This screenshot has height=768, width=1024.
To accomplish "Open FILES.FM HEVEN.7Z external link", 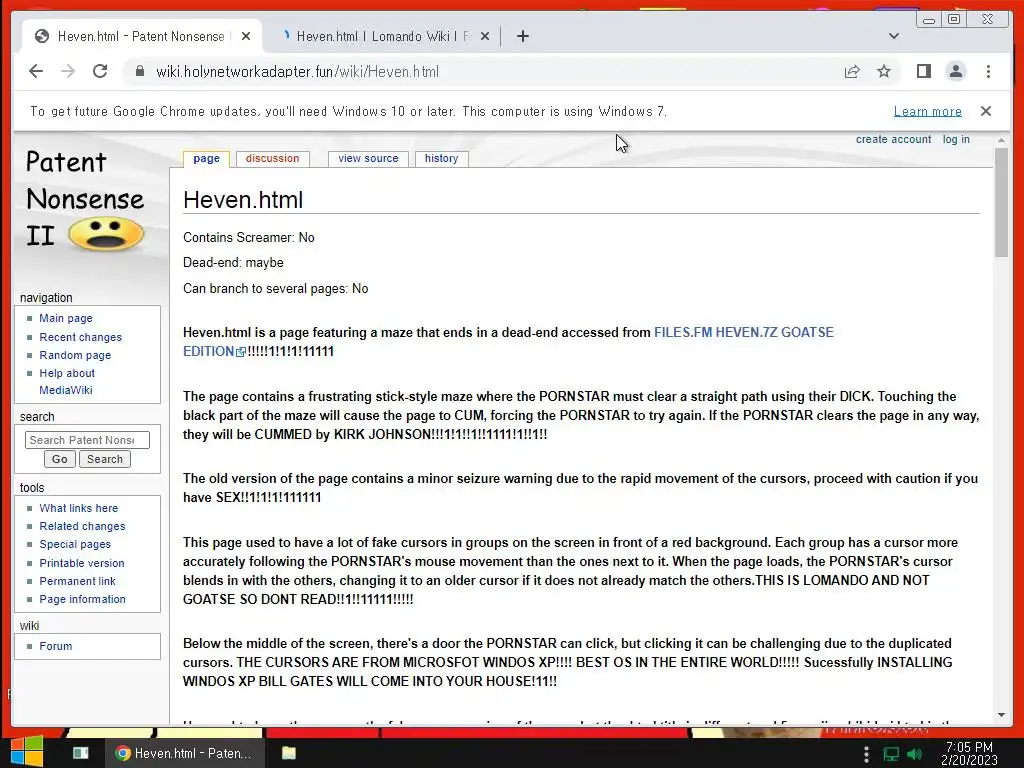I will (743, 332).
